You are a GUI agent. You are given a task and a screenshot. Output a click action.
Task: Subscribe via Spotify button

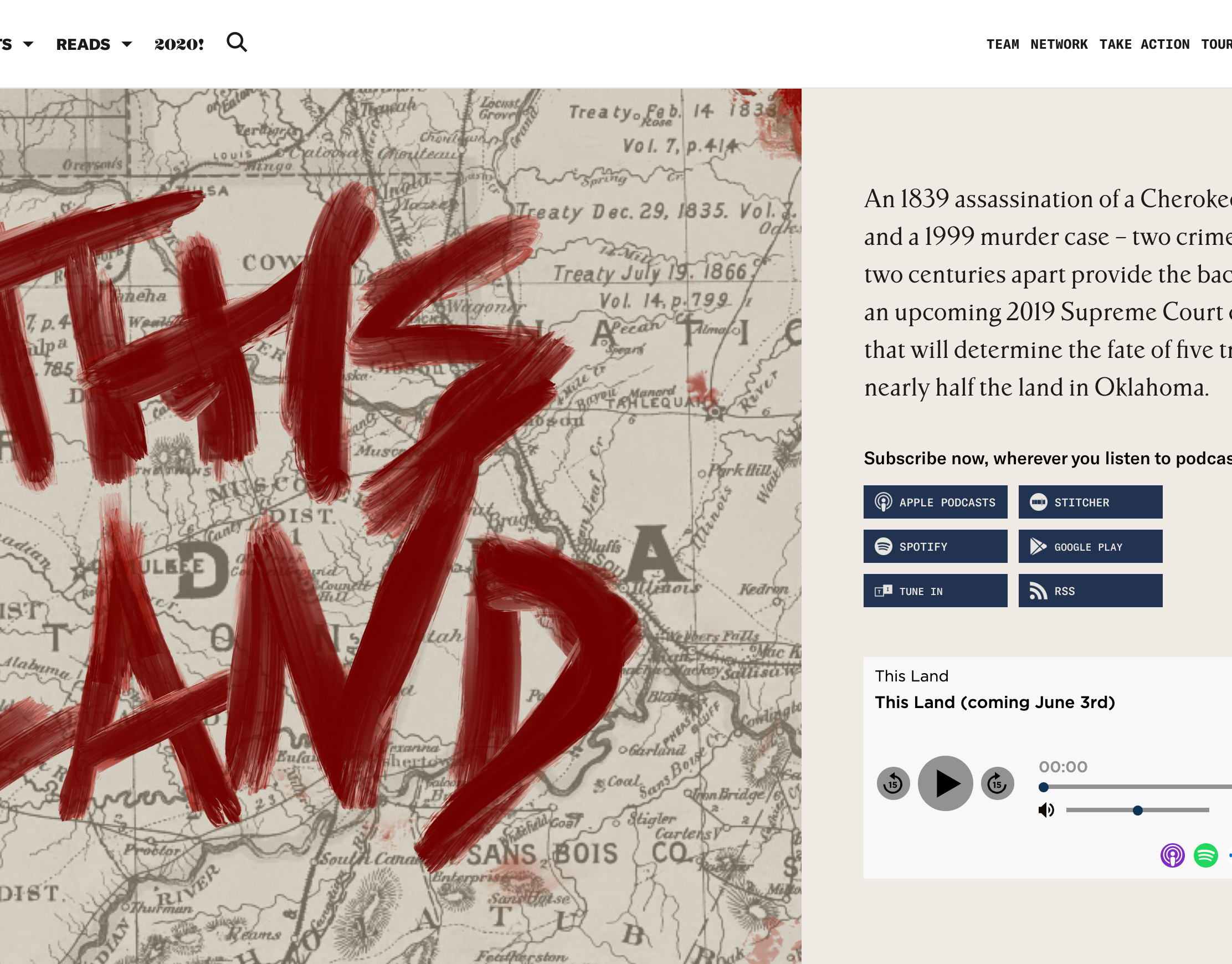935,546
